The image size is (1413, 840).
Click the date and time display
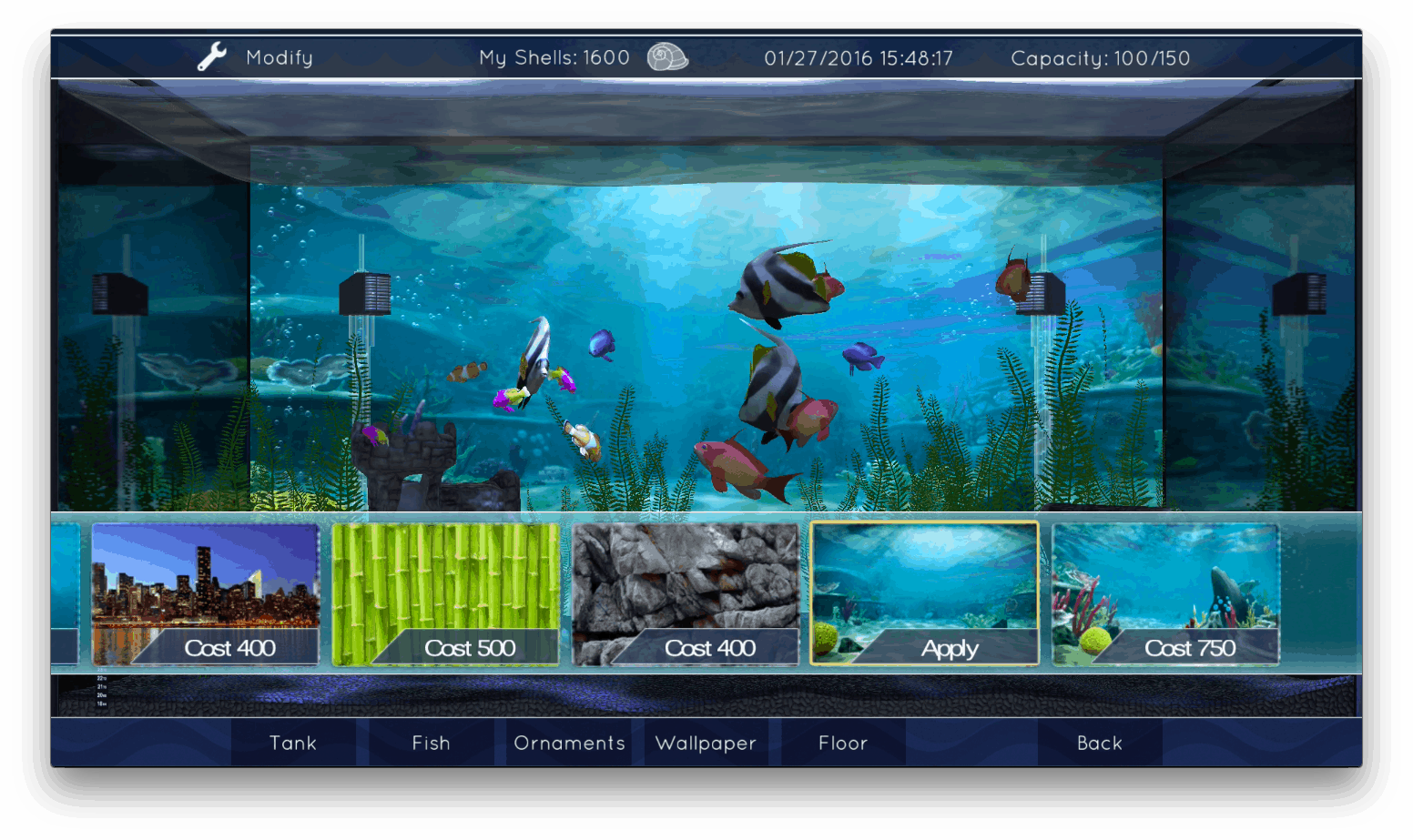point(858,58)
